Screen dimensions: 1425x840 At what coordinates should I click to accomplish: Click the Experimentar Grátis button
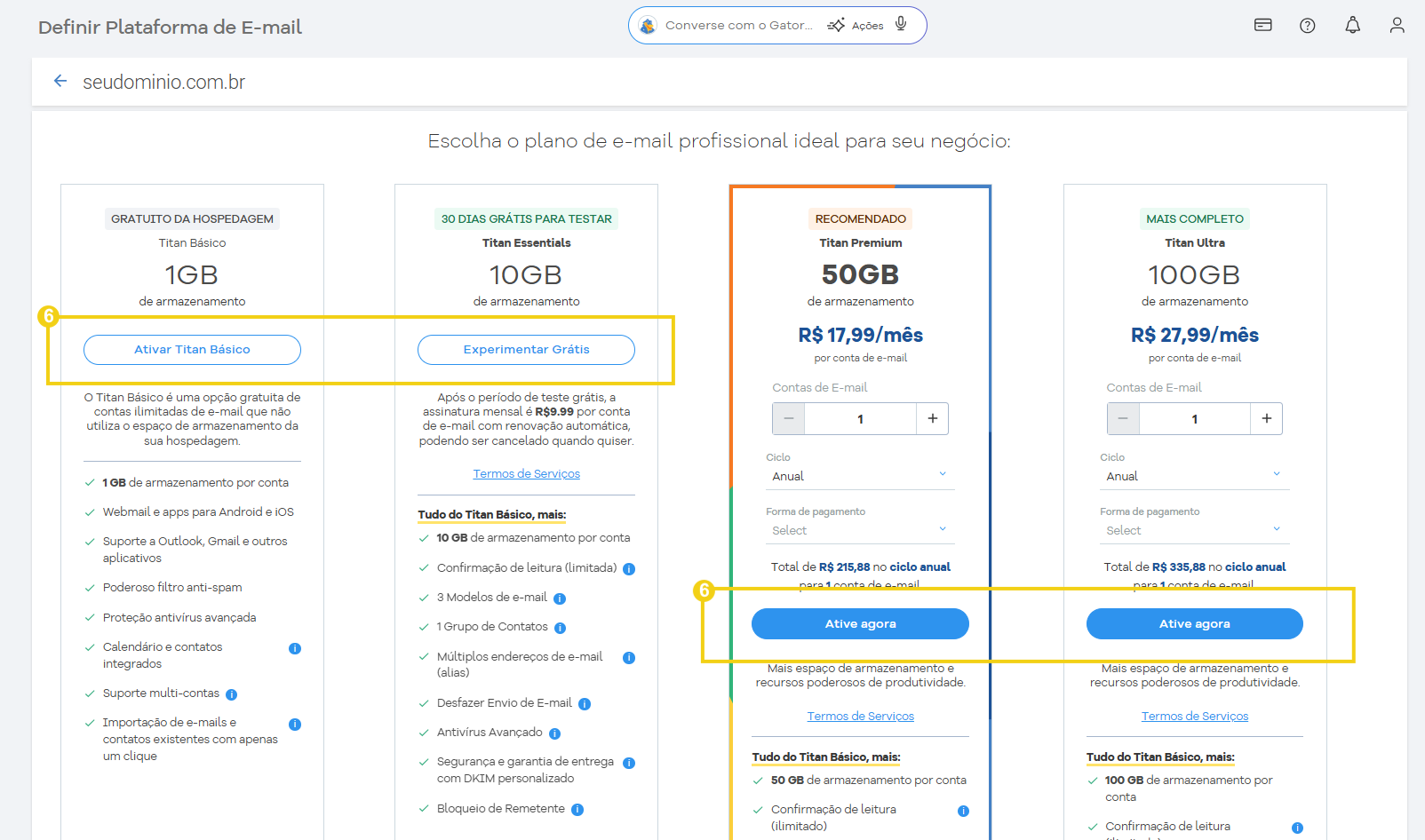(526, 350)
